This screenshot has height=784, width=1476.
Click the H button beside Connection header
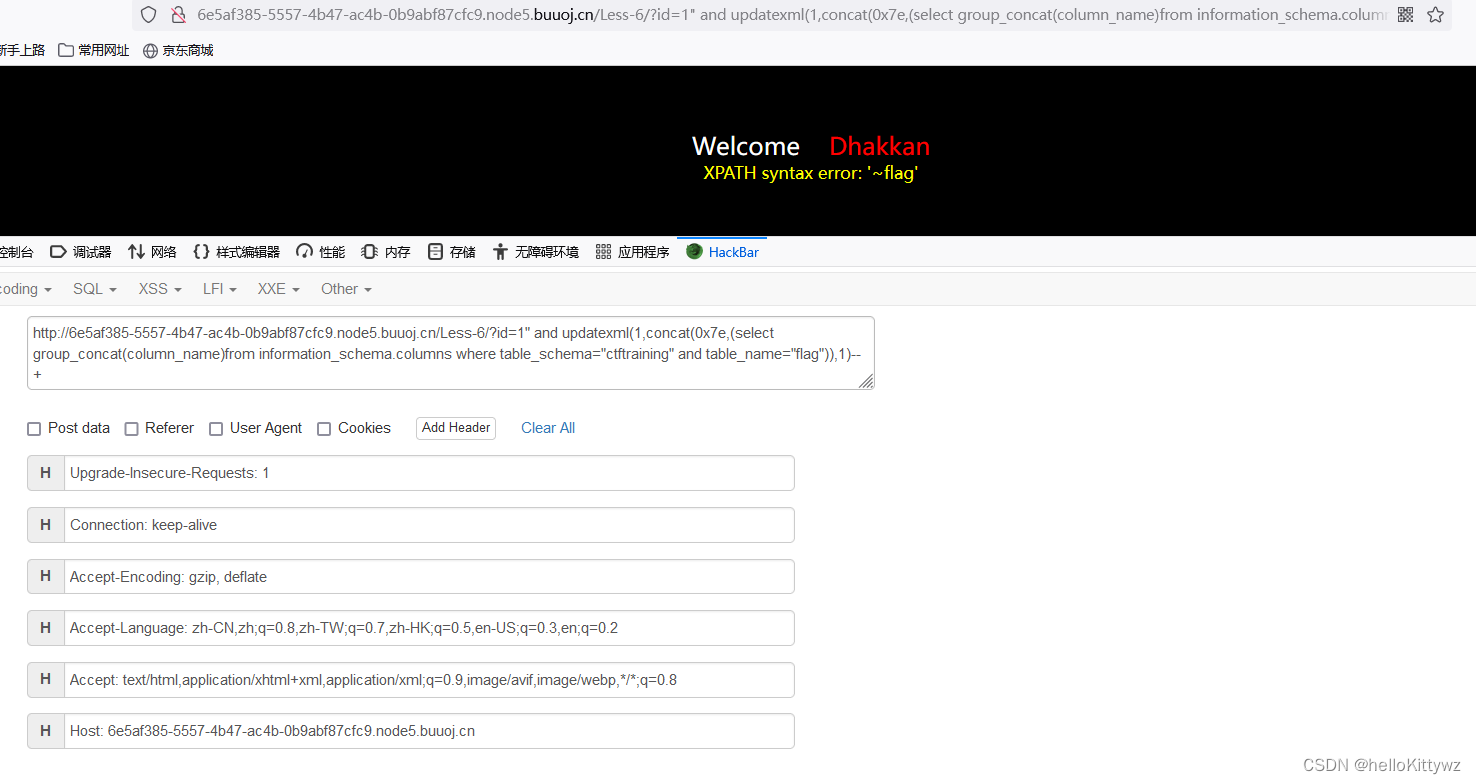click(46, 525)
